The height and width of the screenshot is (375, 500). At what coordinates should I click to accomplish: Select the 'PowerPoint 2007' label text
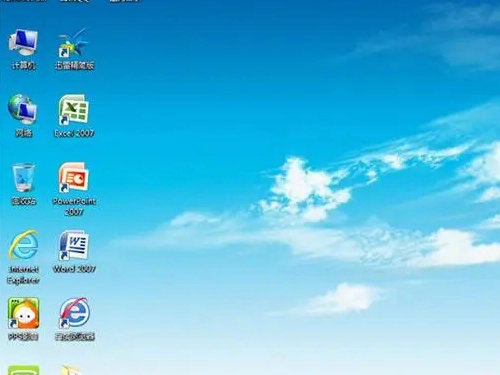coord(74,206)
